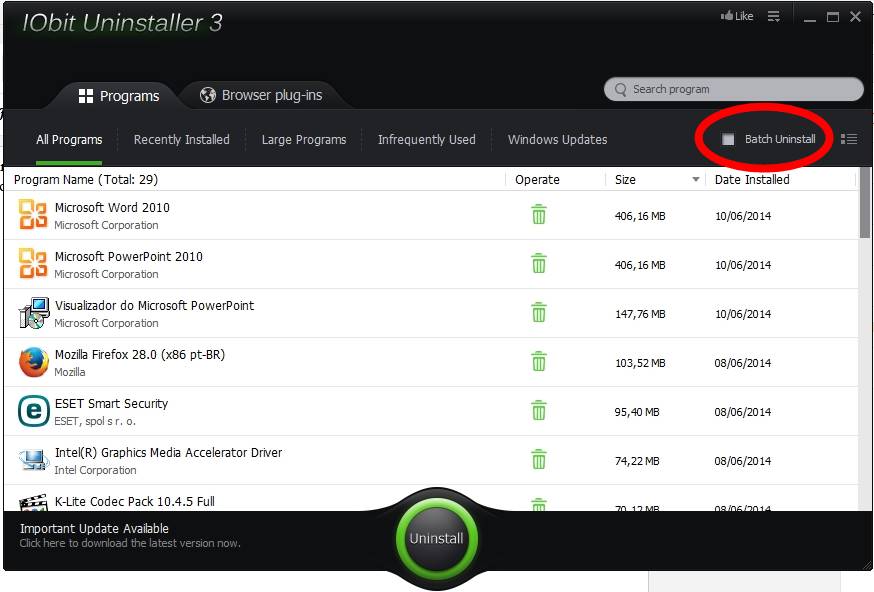The width and height of the screenshot is (874, 592).
Task: Enable the Batch Uninstall checkbox
Action: point(728,139)
